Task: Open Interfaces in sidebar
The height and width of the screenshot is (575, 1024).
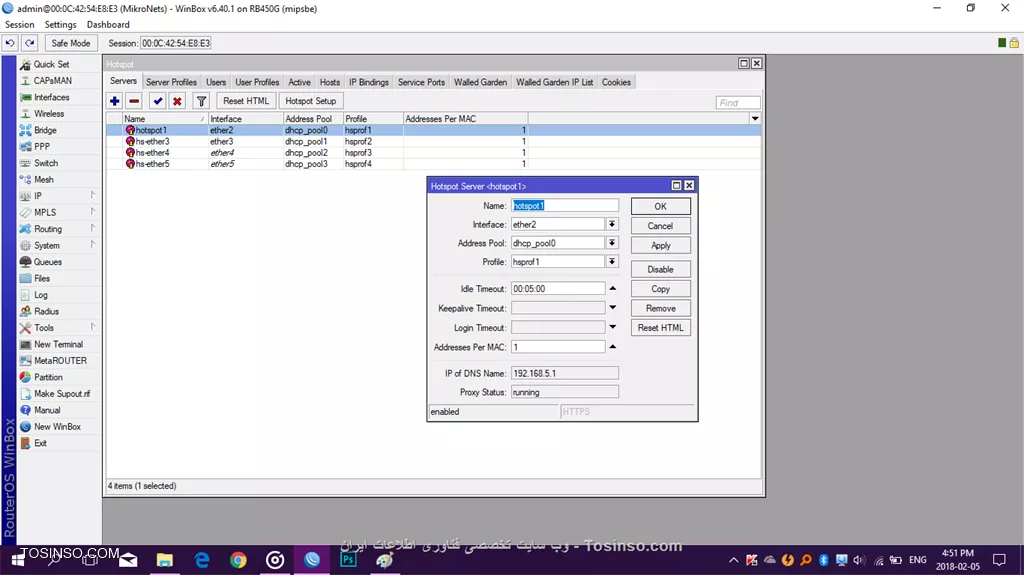Action: tap(52, 97)
